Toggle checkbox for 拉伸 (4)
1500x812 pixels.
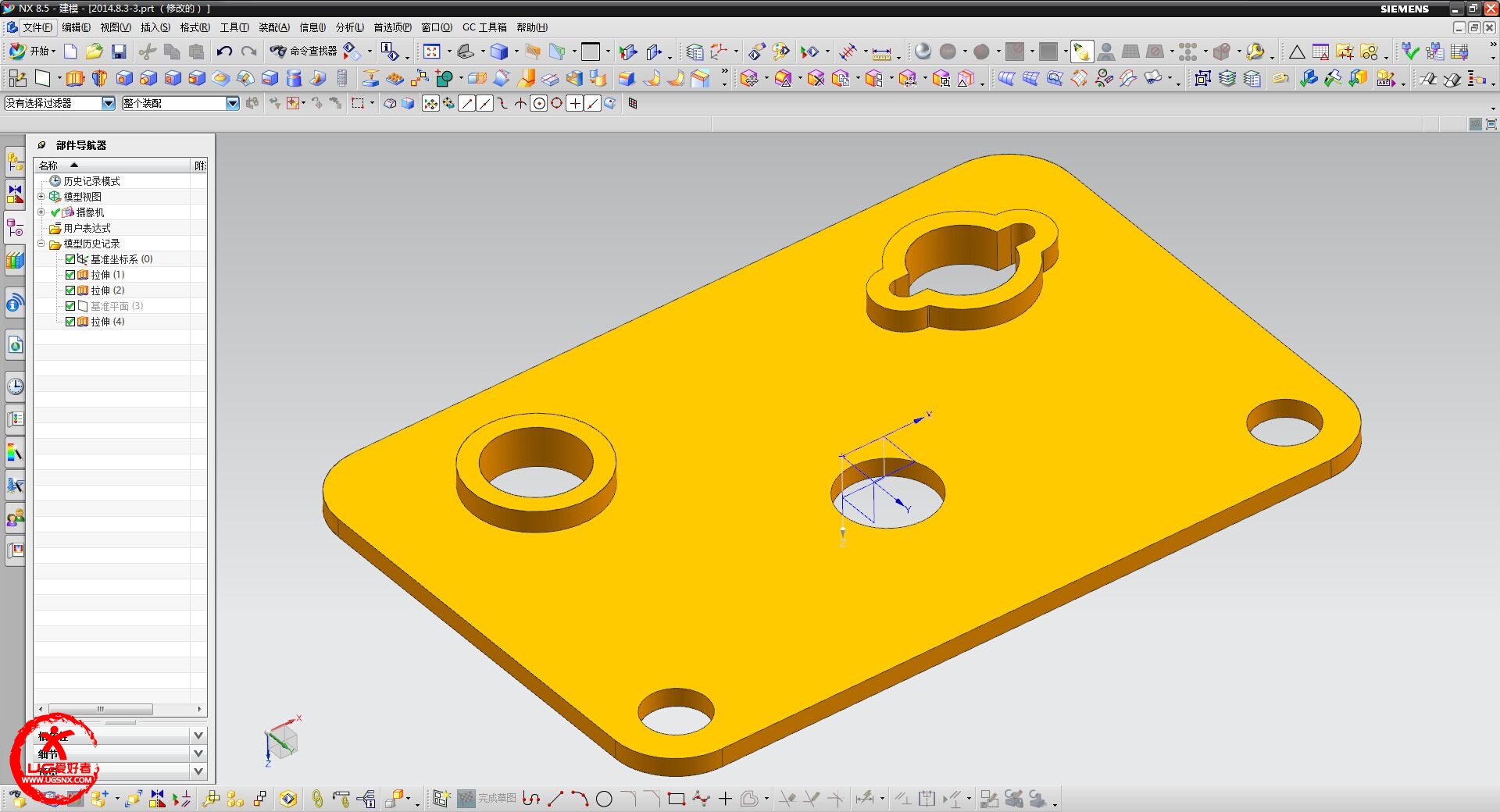(x=70, y=322)
